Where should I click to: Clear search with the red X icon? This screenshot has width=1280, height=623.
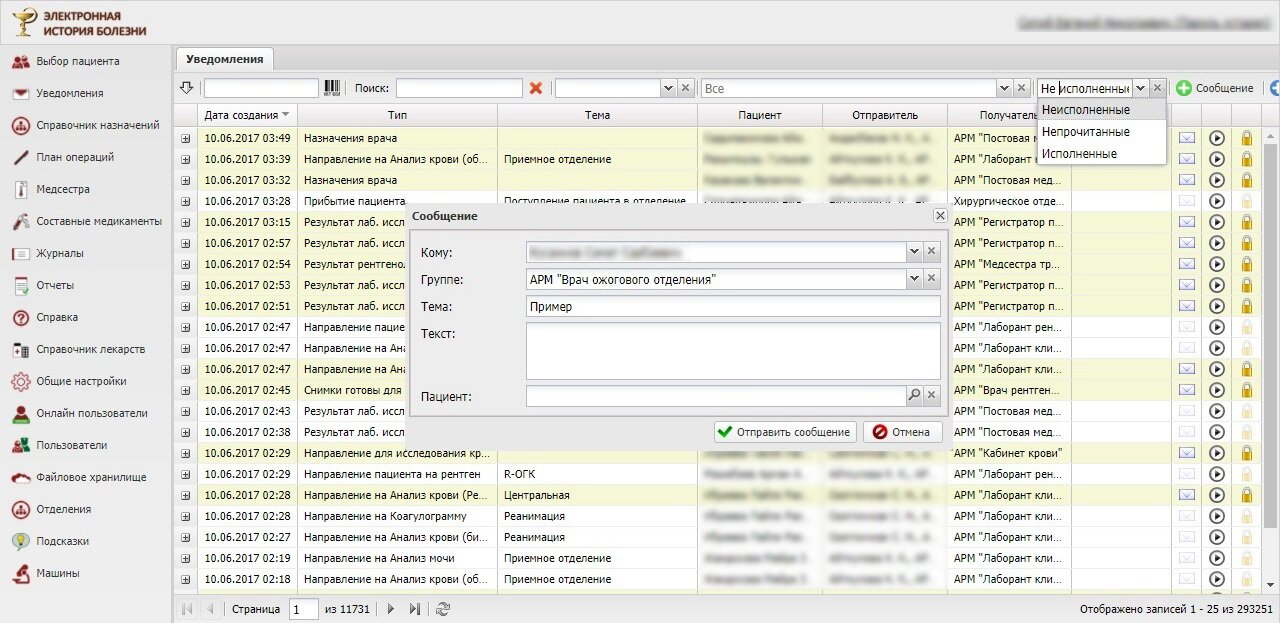coord(536,88)
